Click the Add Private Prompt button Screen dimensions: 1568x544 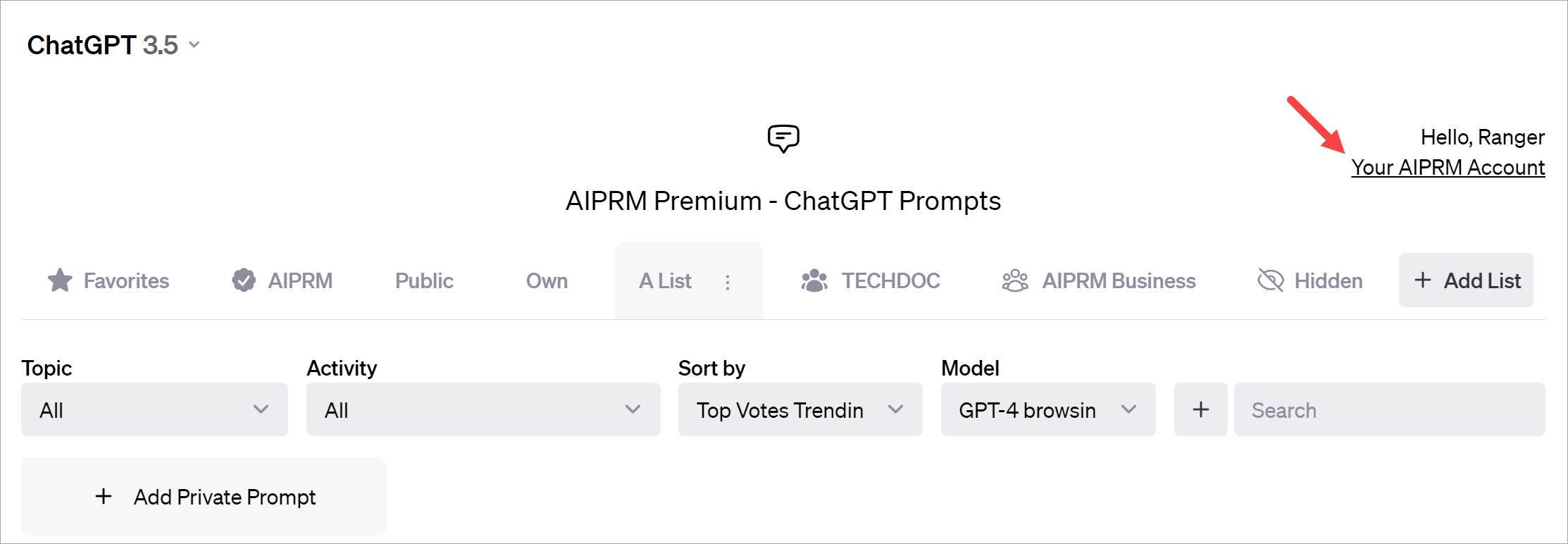click(x=204, y=497)
